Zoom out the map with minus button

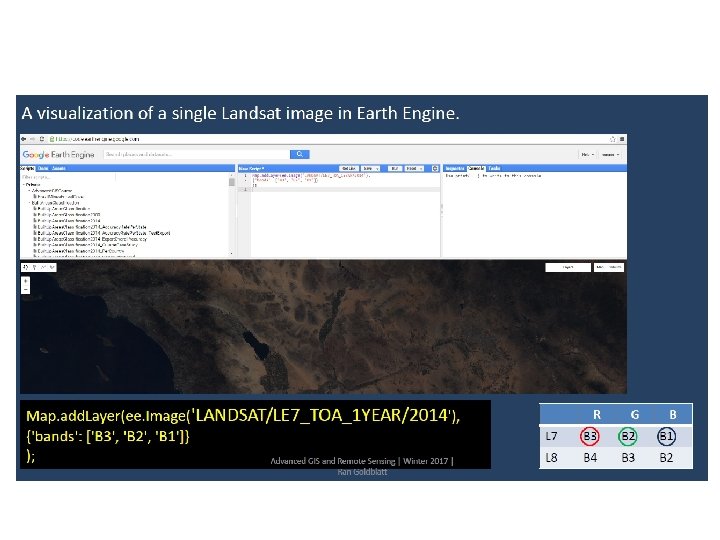(x=26, y=289)
